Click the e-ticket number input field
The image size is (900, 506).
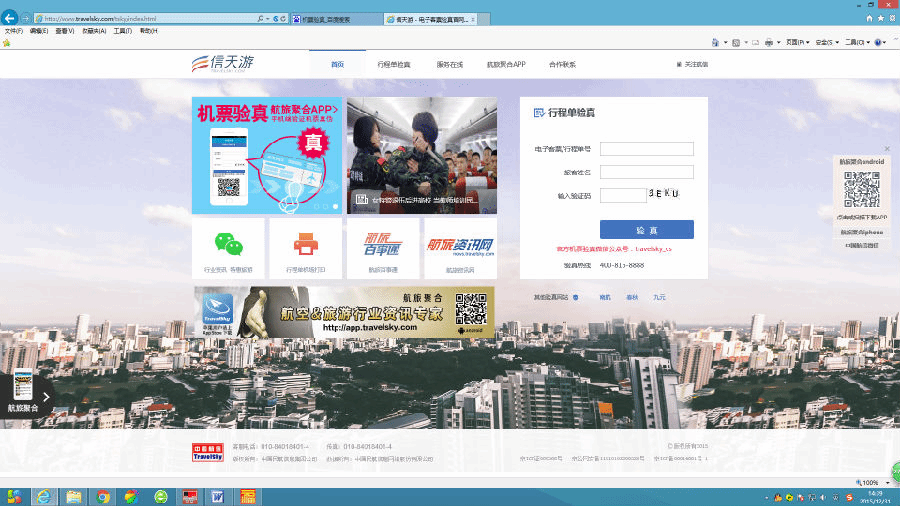click(x=646, y=149)
